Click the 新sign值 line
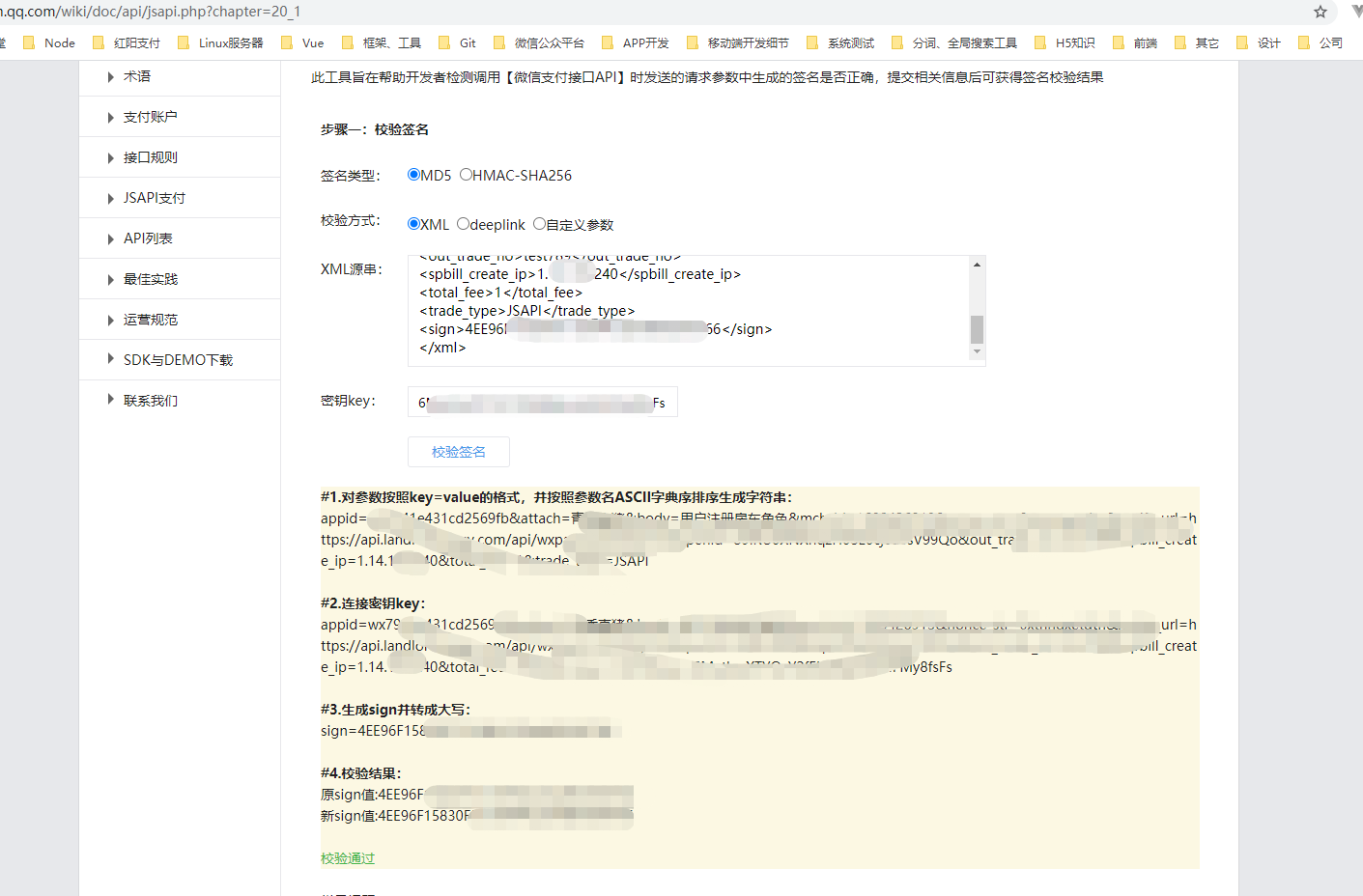Screen dimensions: 1363x896 point(477,816)
